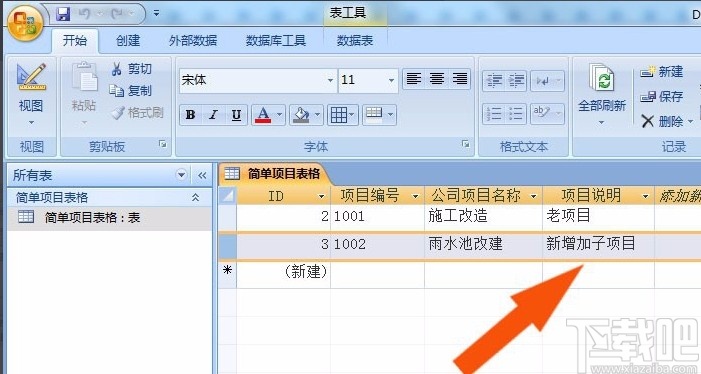Open the Office button menu
This screenshot has width=701, height=374.
pyautogui.click(x=25, y=24)
